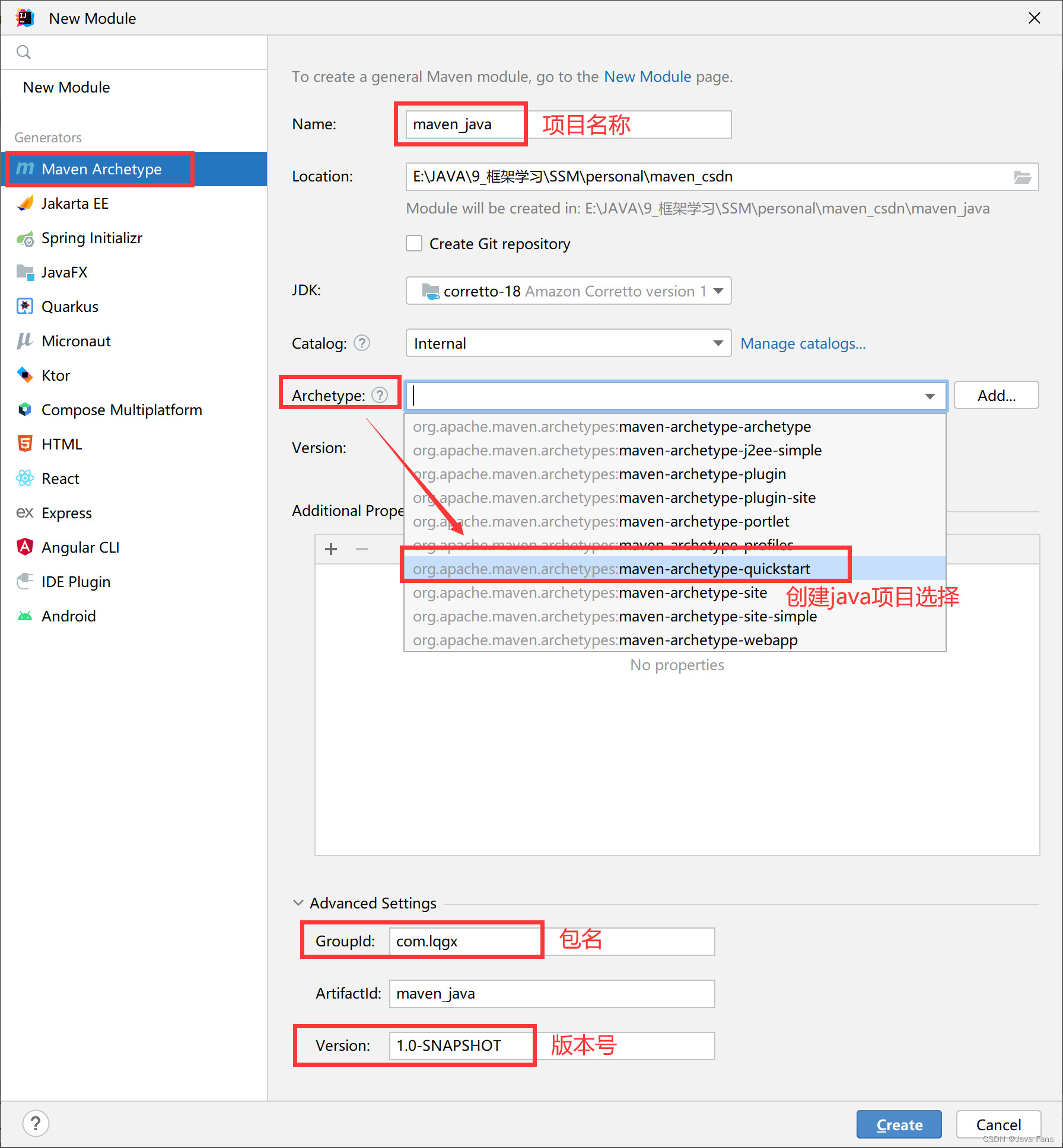Screen dimensions: 1063x1148
Task: Focus the generator search field
Action: [x=134, y=52]
